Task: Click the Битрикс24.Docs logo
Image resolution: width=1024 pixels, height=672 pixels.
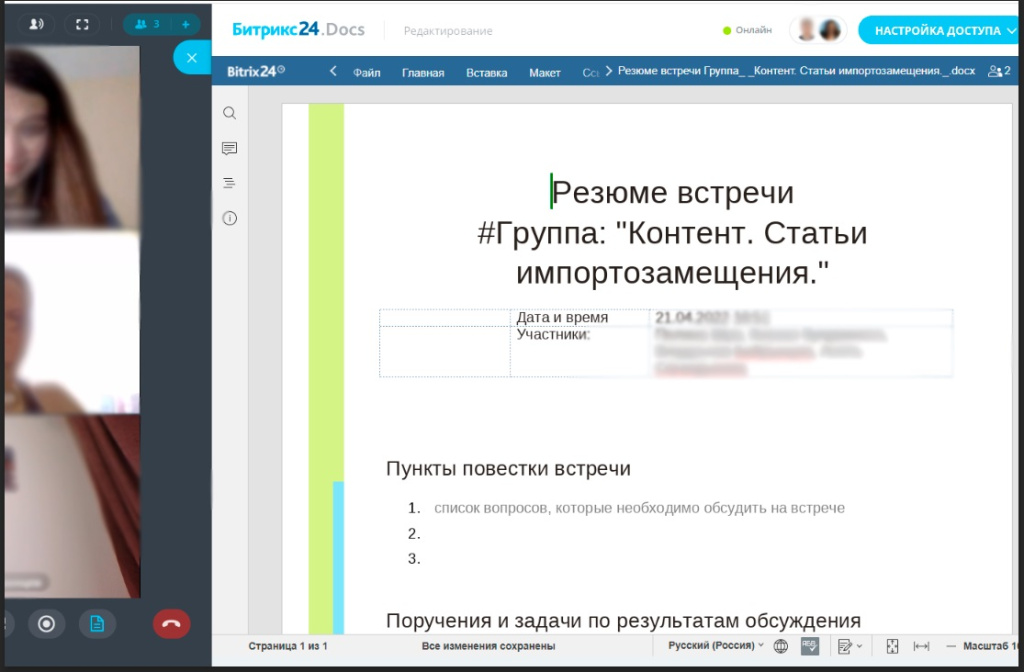Action: point(298,29)
